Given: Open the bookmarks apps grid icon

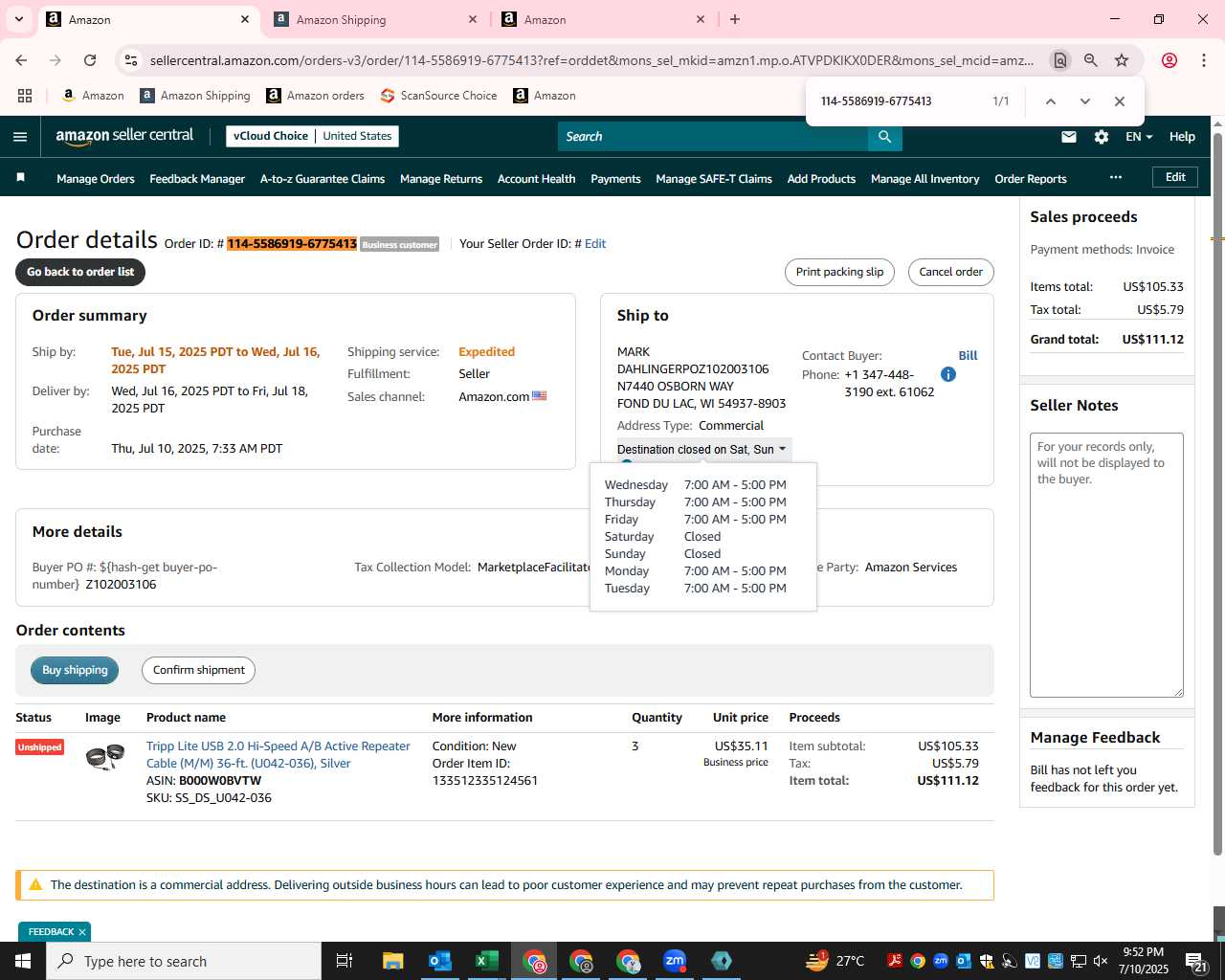Looking at the screenshot, I should (x=25, y=96).
